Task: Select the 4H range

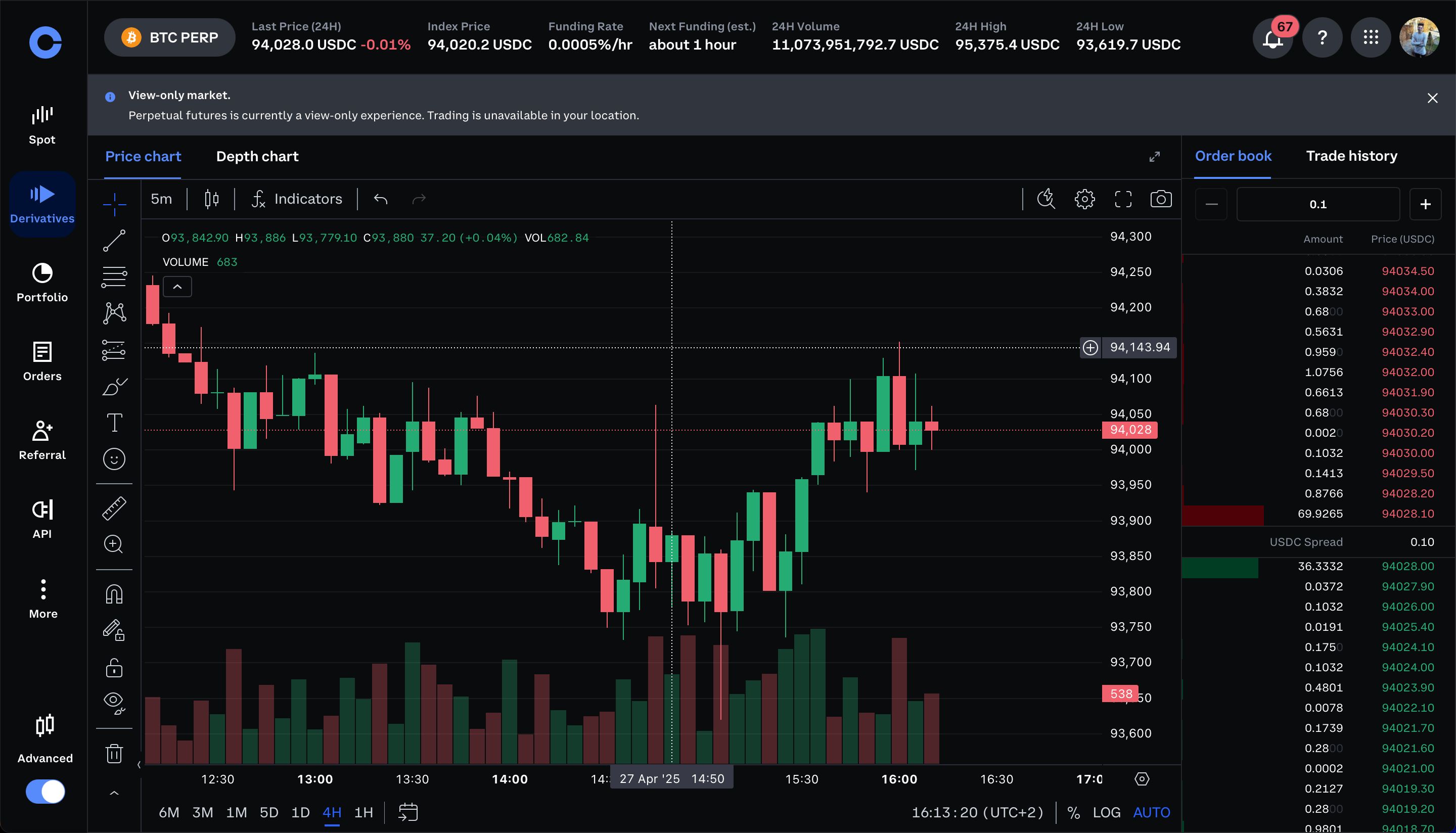Action: pos(332,812)
